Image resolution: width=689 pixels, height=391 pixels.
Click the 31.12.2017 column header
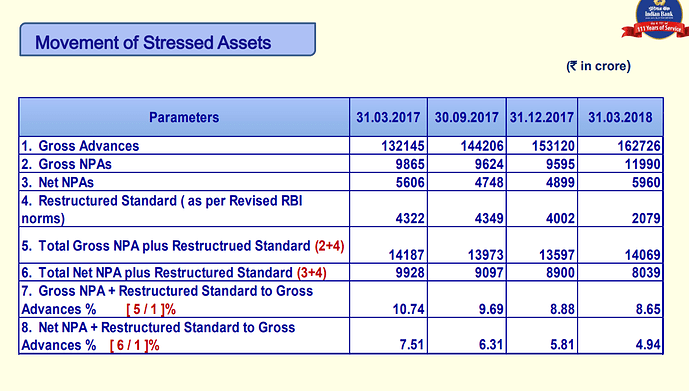click(542, 117)
